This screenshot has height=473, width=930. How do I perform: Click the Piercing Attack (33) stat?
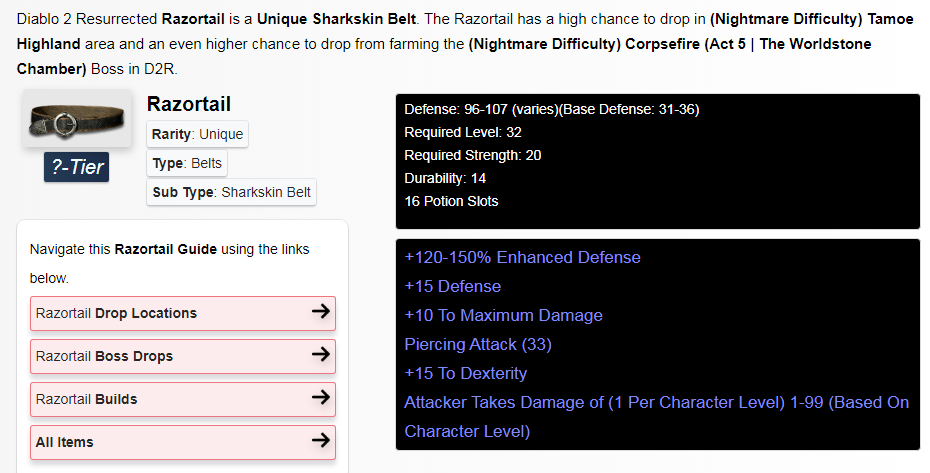[478, 344]
